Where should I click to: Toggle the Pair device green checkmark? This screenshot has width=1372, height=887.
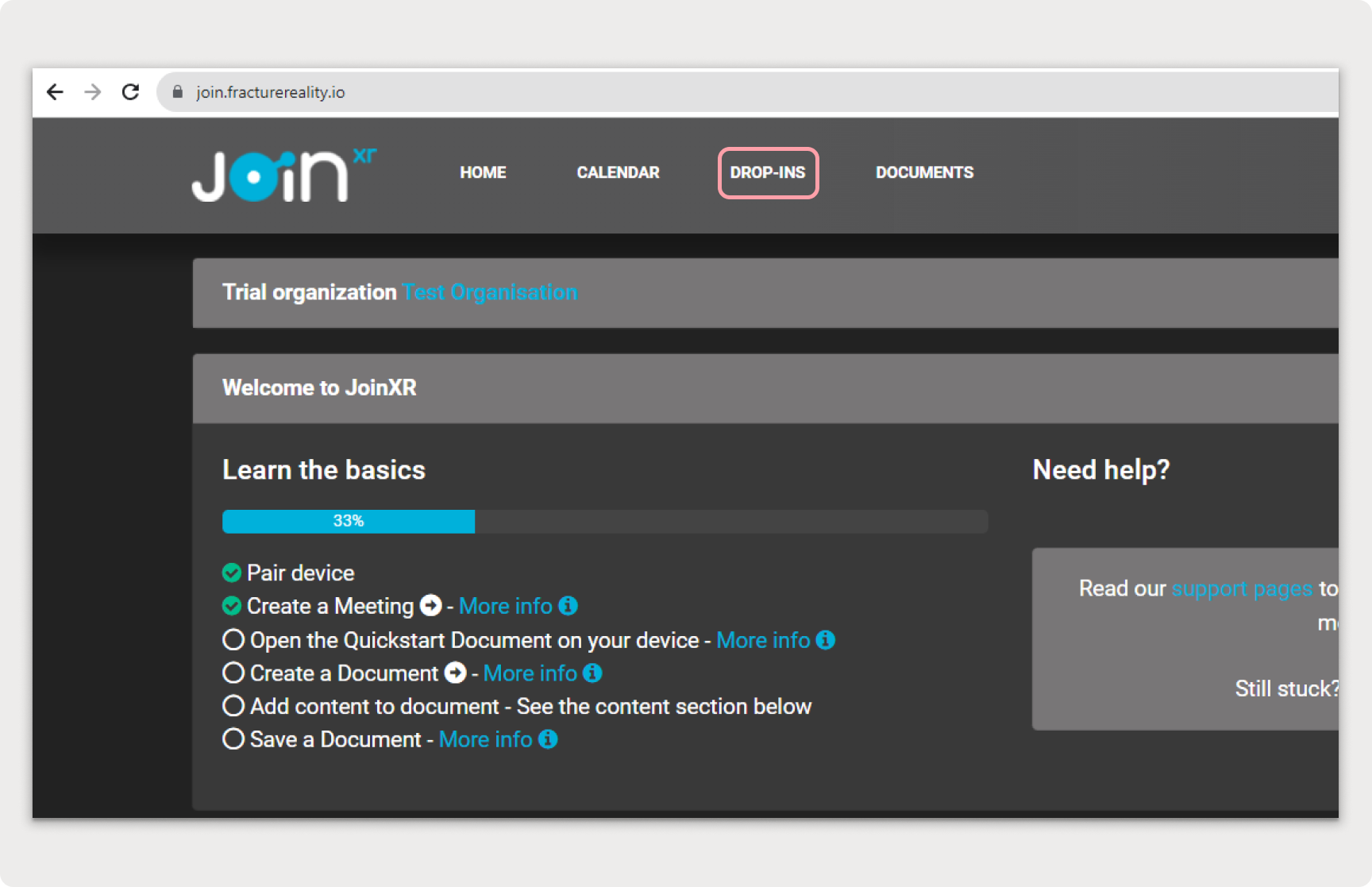[x=232, y=573]
